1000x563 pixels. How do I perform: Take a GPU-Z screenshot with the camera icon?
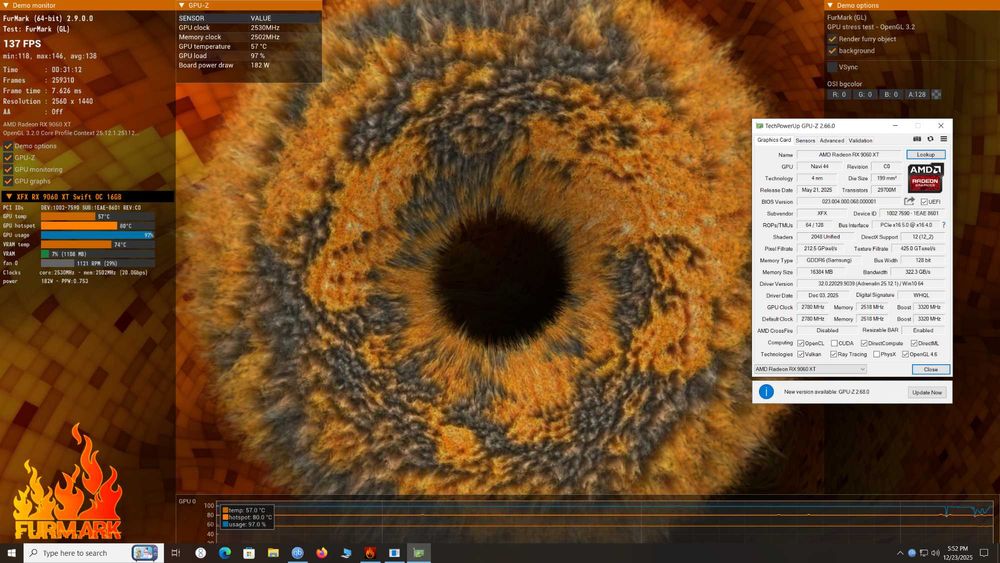(x=916, y=139)
